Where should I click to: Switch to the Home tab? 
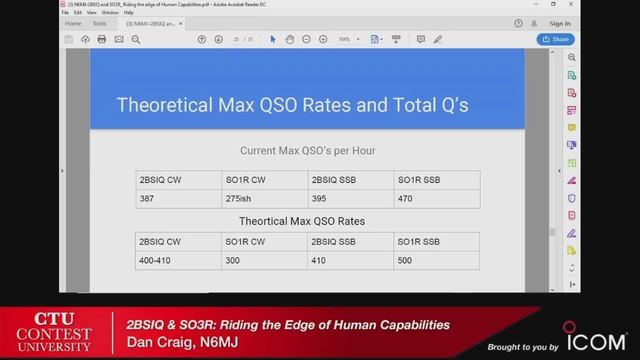(x=73, y=24)
